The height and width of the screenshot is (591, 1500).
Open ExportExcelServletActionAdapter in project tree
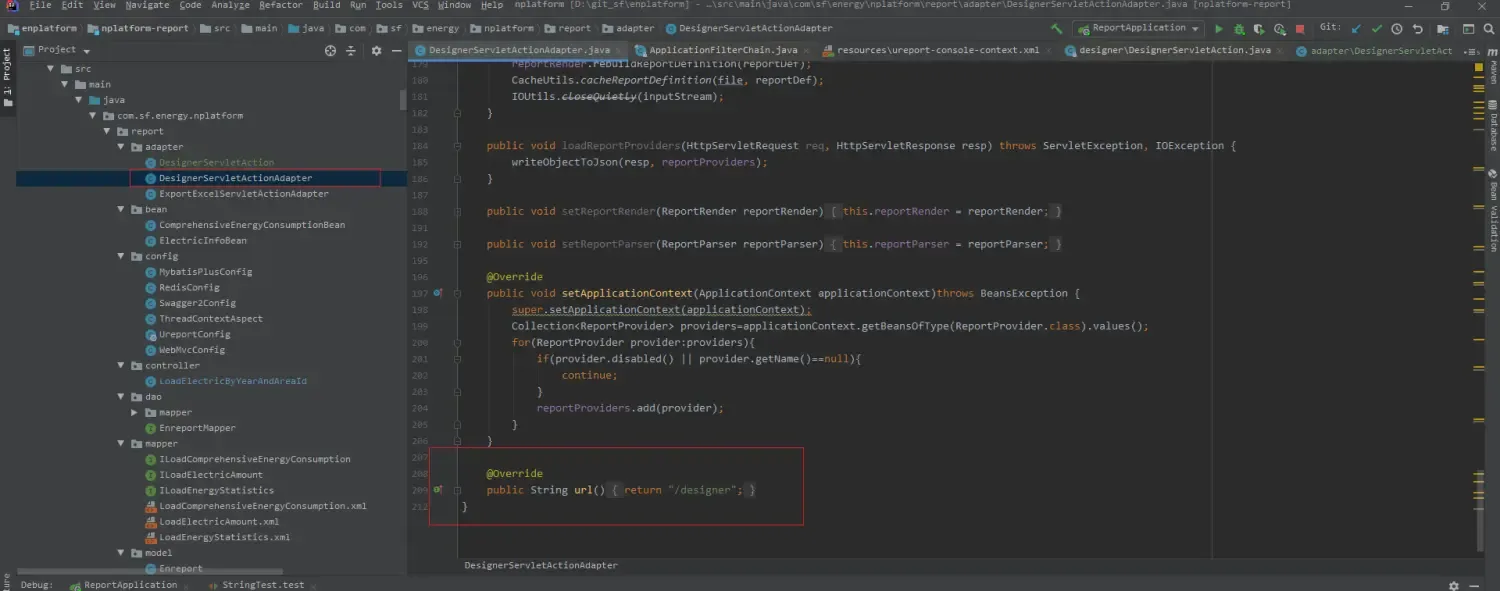(x=243, y=194)
